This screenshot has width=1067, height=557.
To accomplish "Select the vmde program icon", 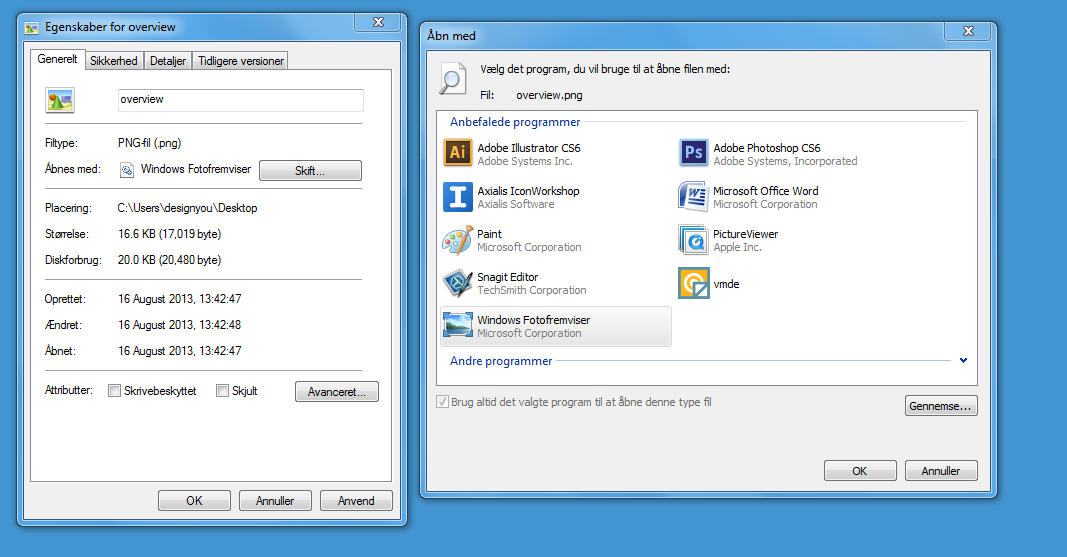I will point(693,283).
